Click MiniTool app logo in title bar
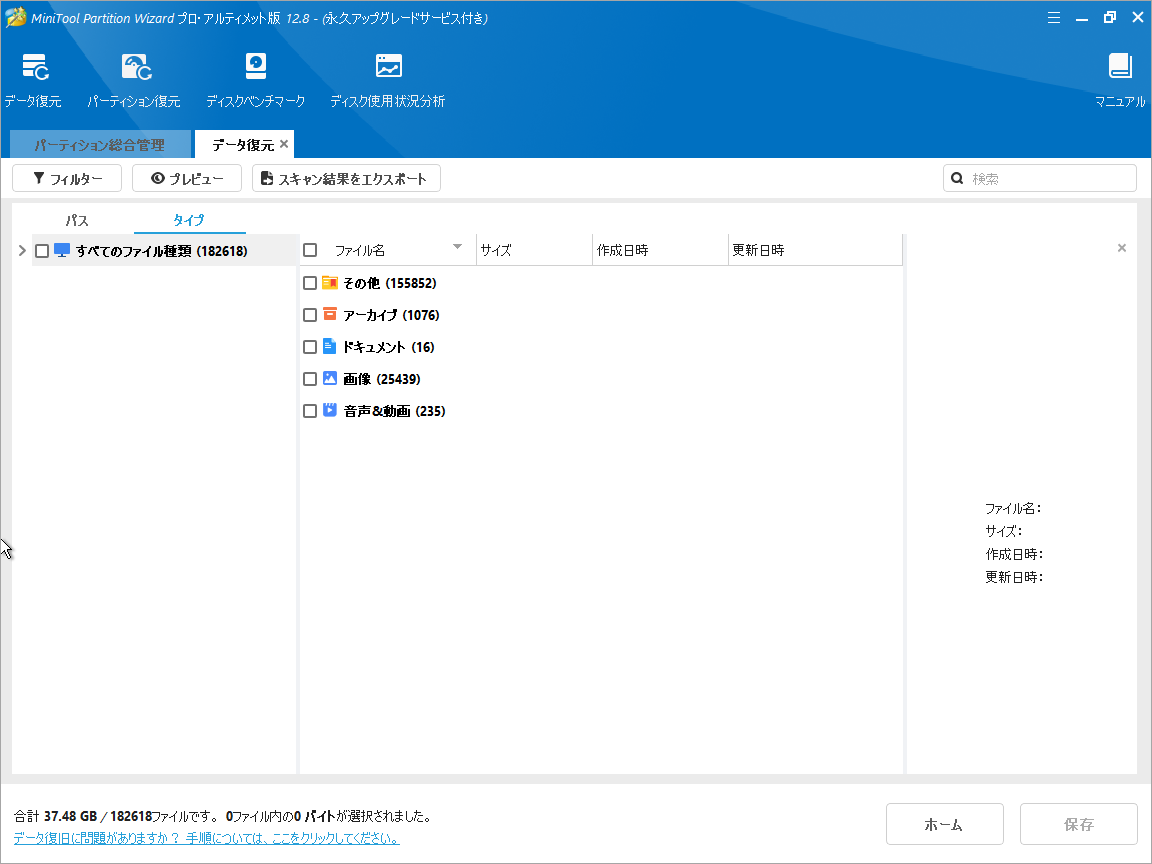The width and height of the screenshot is (1152, 864). [16, 18]
